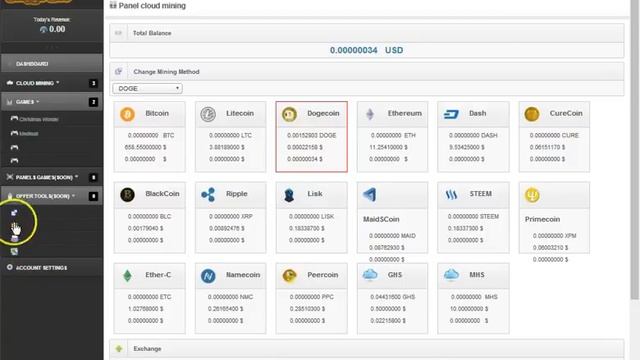Click the Cloud Mining cloud icon

tap(10, 83)
